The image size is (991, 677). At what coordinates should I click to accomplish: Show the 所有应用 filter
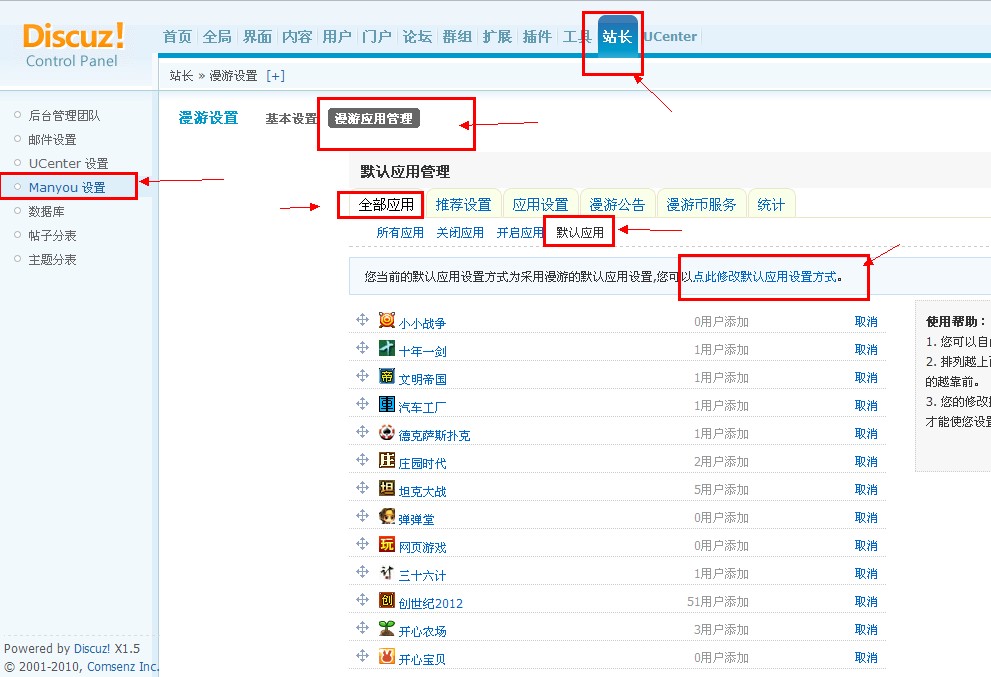[400, 233]
